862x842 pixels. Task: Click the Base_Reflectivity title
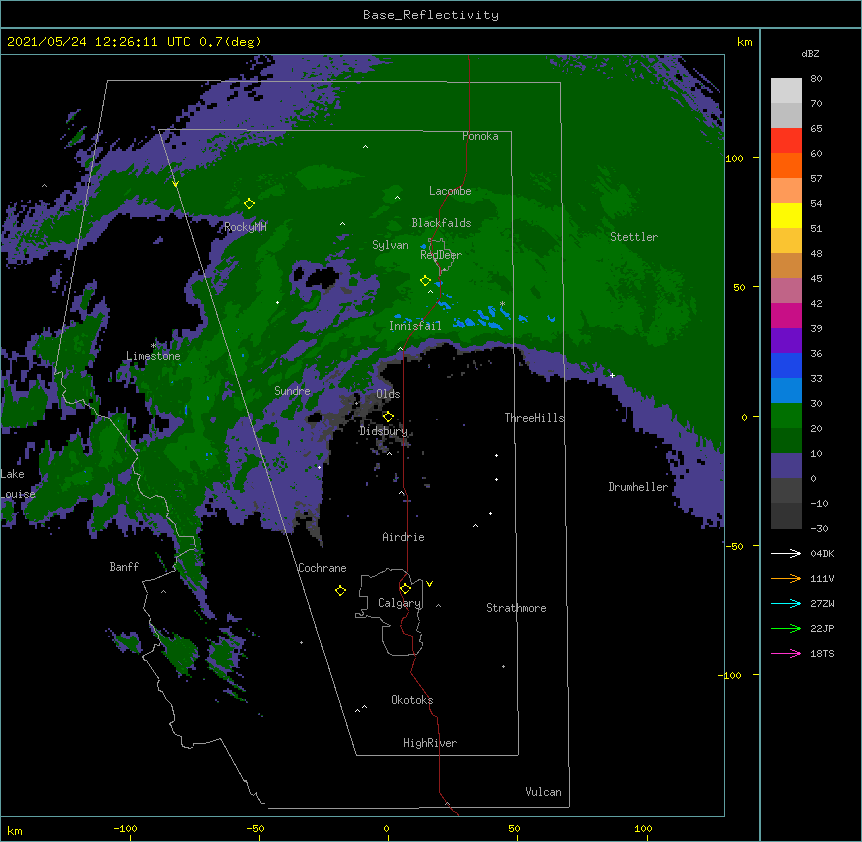(x=431, y=15)
